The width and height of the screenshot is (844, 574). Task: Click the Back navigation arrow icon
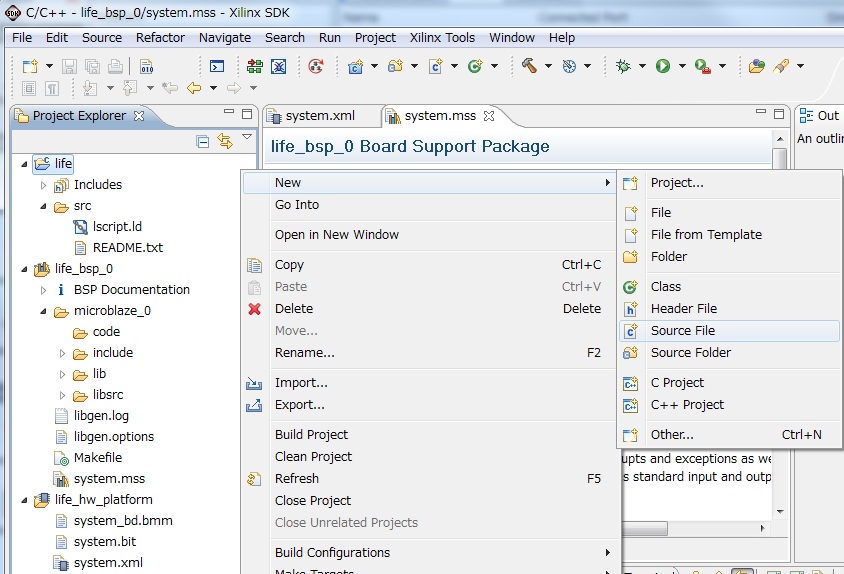pos(194,88)
